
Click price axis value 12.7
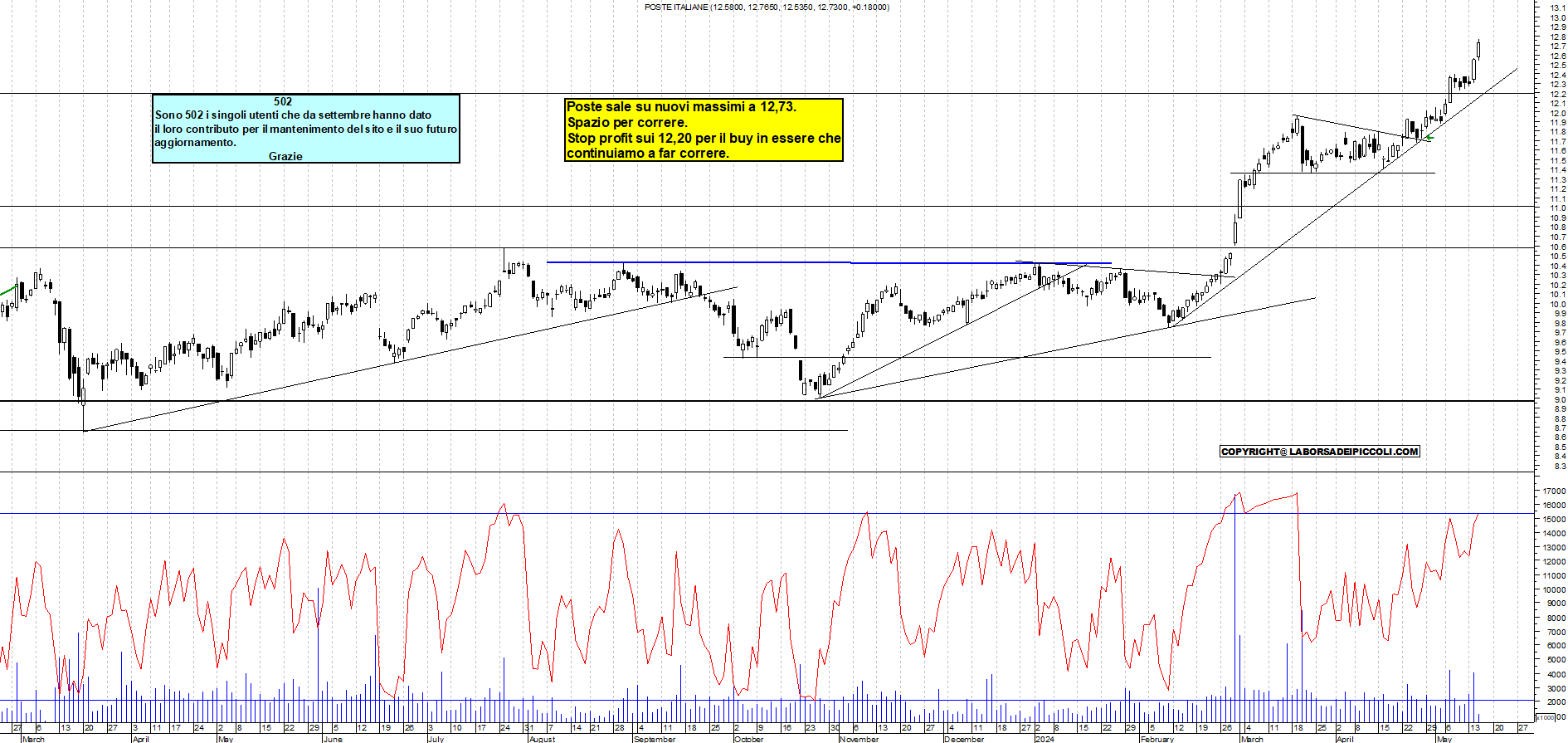[x=1558, y=46]
